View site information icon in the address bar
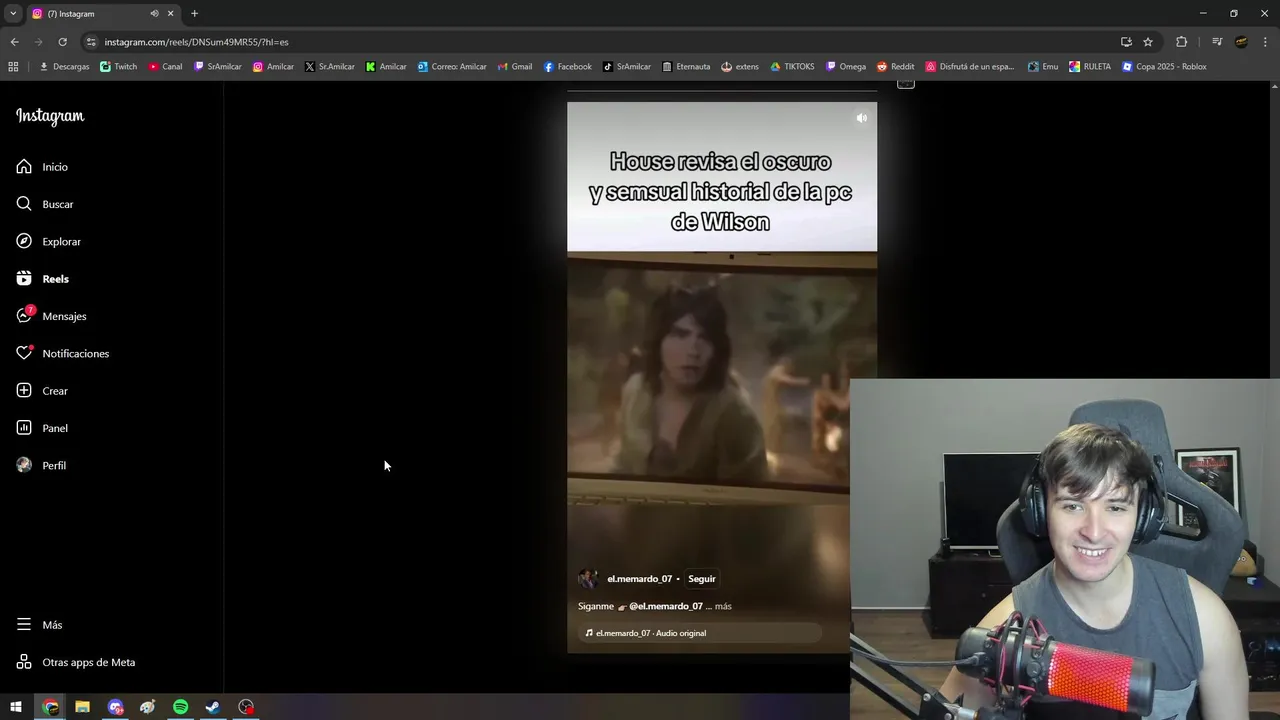Screen dimensions: 1280x720 click(x=91, y=42)
